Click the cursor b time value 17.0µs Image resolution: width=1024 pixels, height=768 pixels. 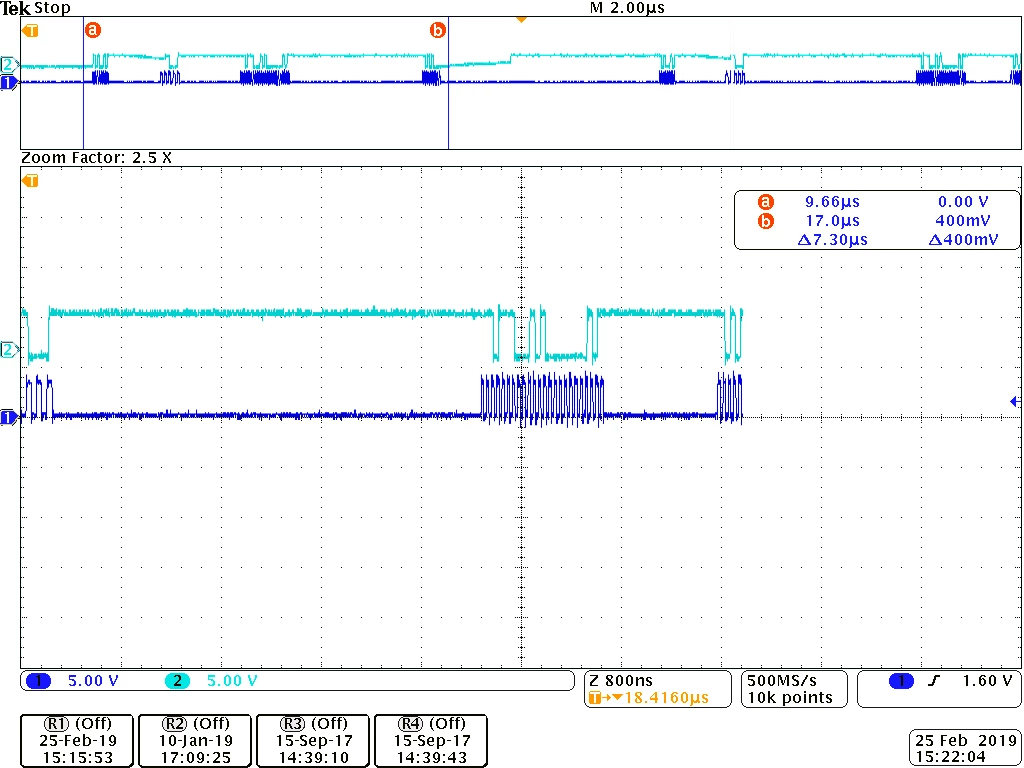pyautogui.click(x=832, y=221)
